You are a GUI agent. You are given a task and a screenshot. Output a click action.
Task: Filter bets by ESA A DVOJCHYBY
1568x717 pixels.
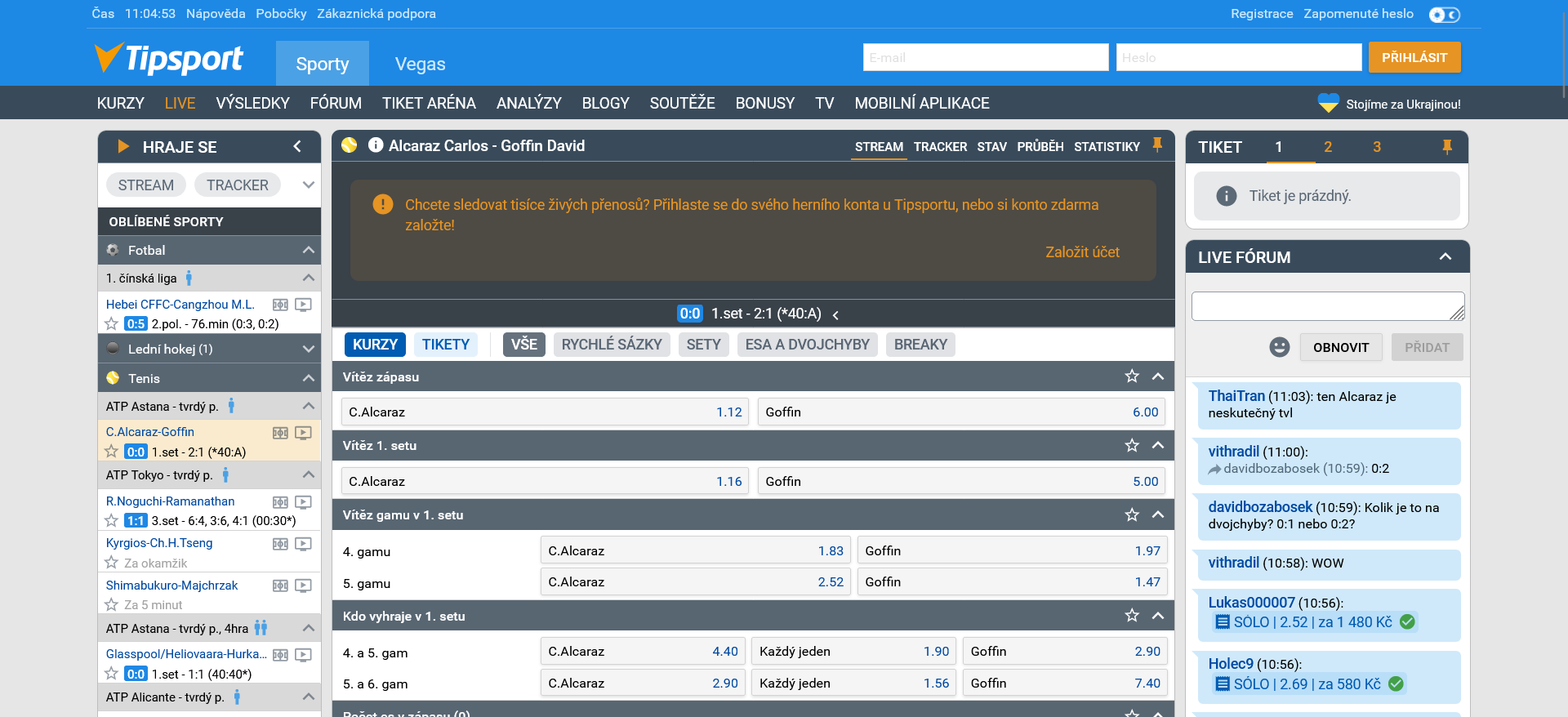tap(808, 345)
